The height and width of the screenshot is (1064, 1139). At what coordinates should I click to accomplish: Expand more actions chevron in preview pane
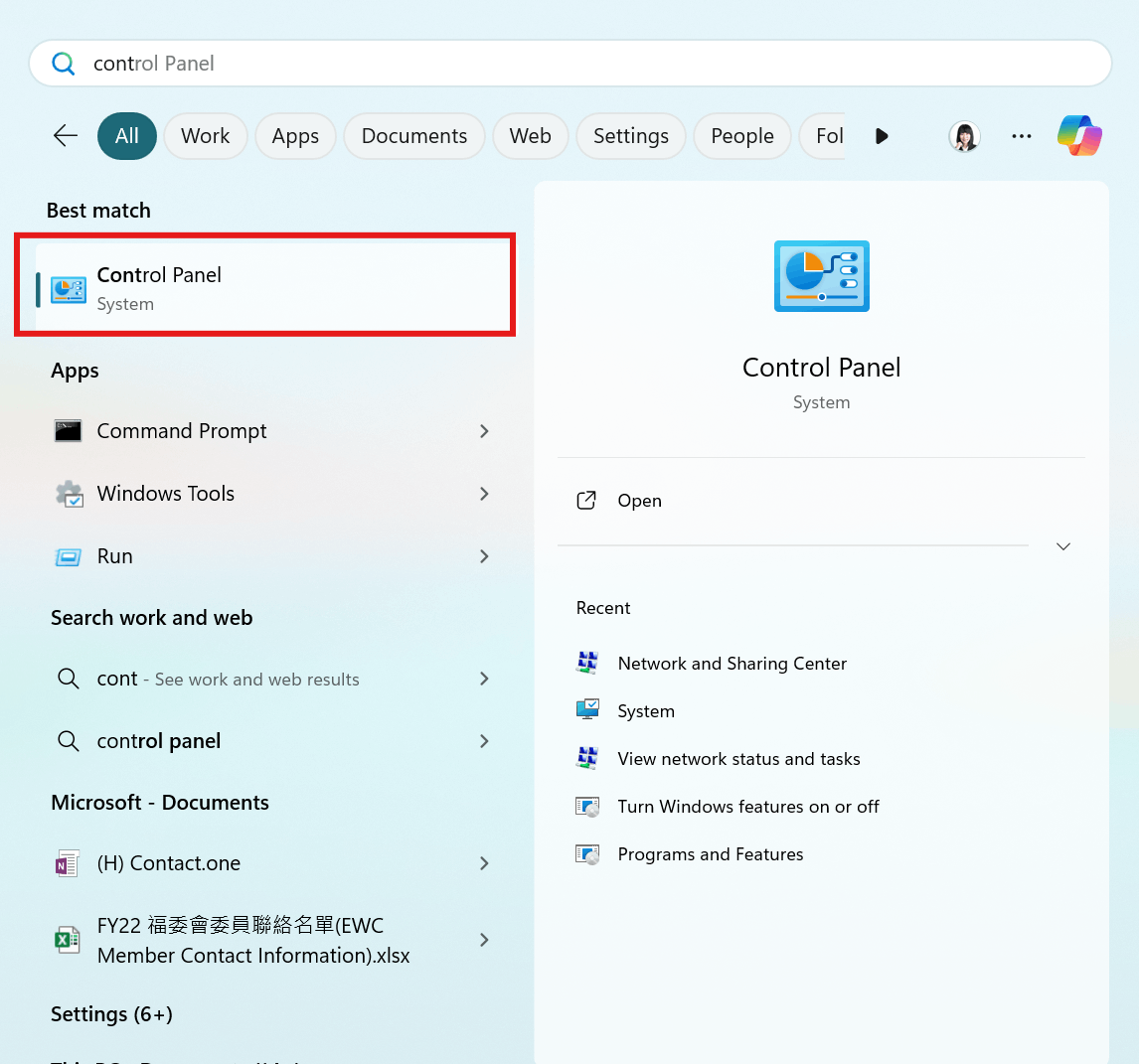1063,546
